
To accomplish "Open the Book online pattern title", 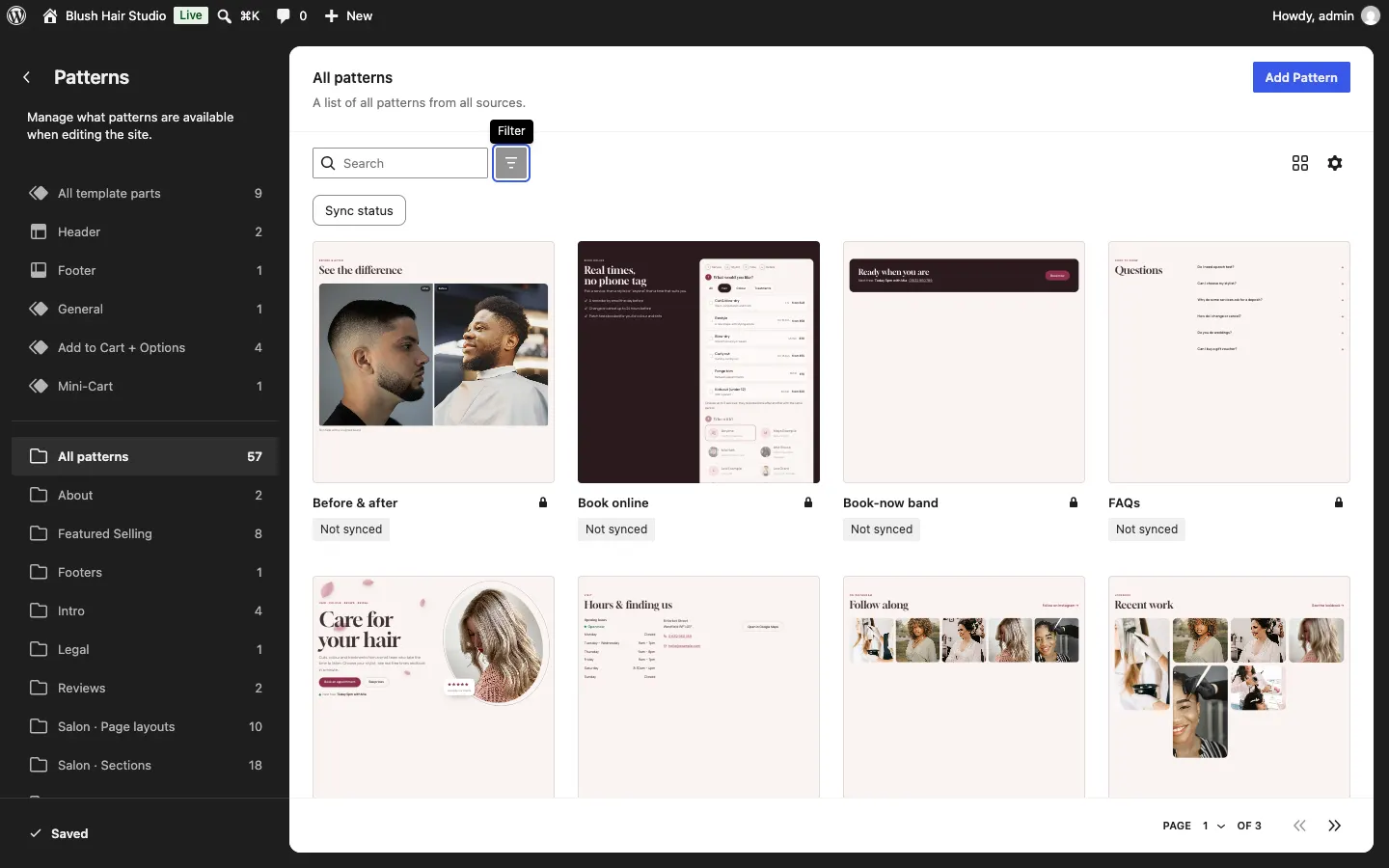I will pyautogui.click(x=613, y=502).
